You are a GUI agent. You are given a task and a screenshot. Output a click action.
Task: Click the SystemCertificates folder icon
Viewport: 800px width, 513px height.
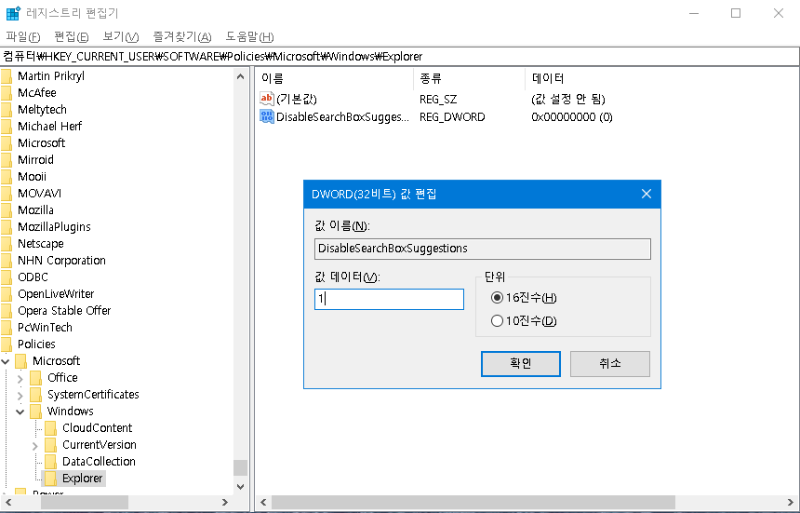click(36, 395)
